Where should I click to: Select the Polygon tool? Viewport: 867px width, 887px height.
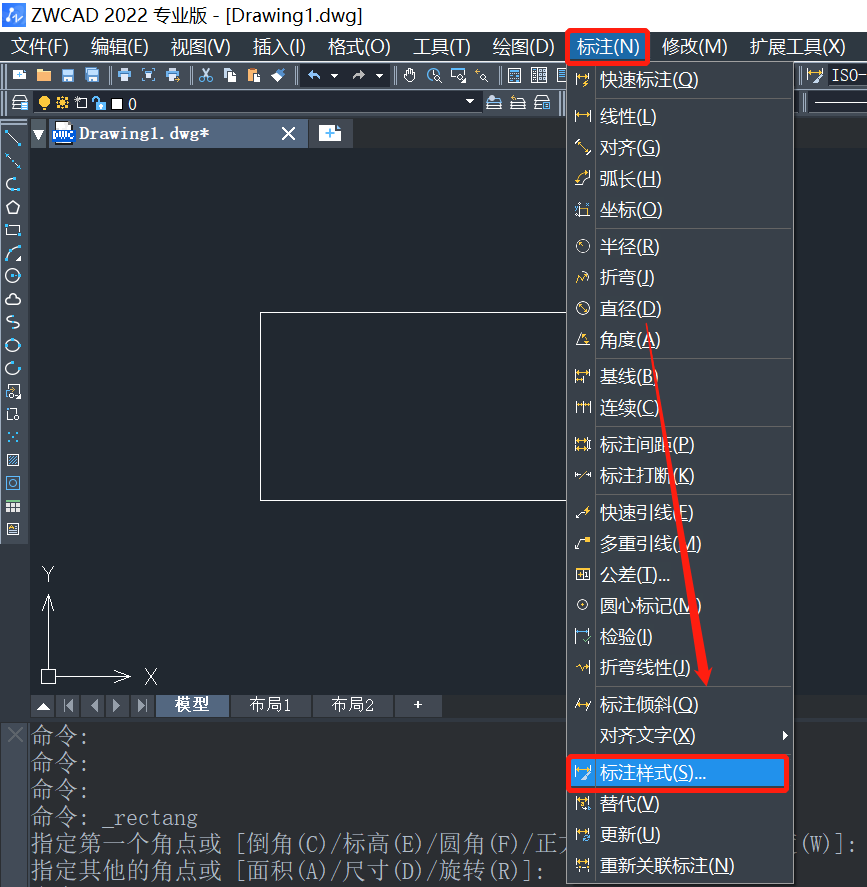[13, 208]
